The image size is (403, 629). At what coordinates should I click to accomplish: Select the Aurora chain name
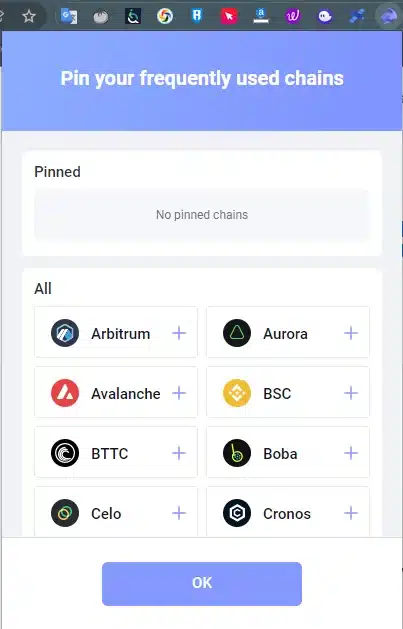(286, 334)
